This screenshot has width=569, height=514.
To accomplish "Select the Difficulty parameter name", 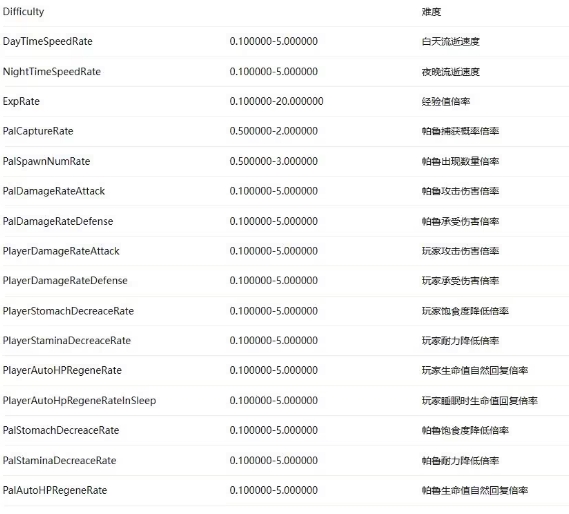I will tap(23, 12).
